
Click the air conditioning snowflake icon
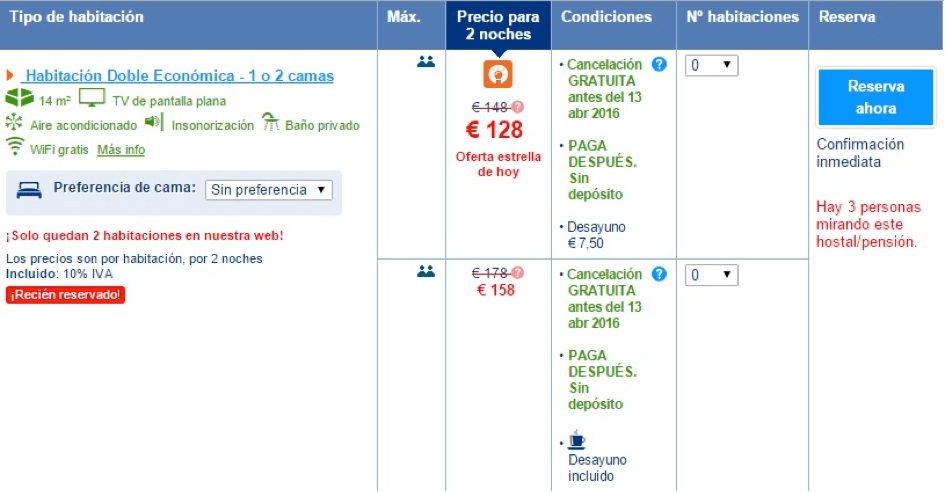point(14,123)
